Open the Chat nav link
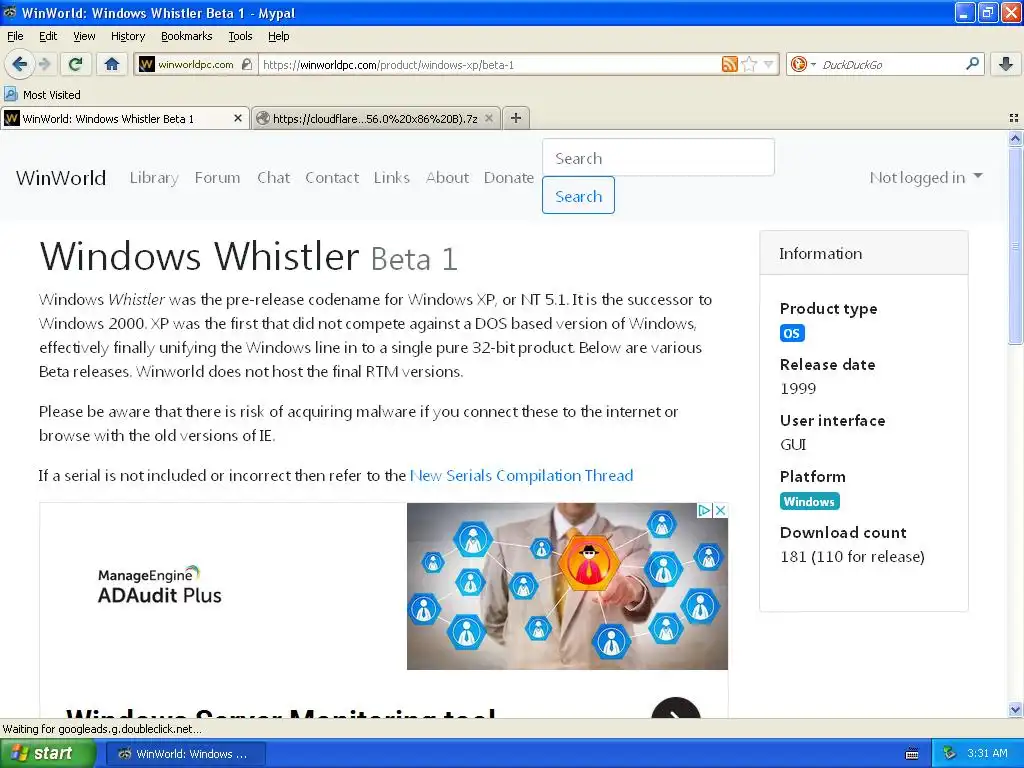The width and height of the screenshot is (1024, 768). pos(274,178)
